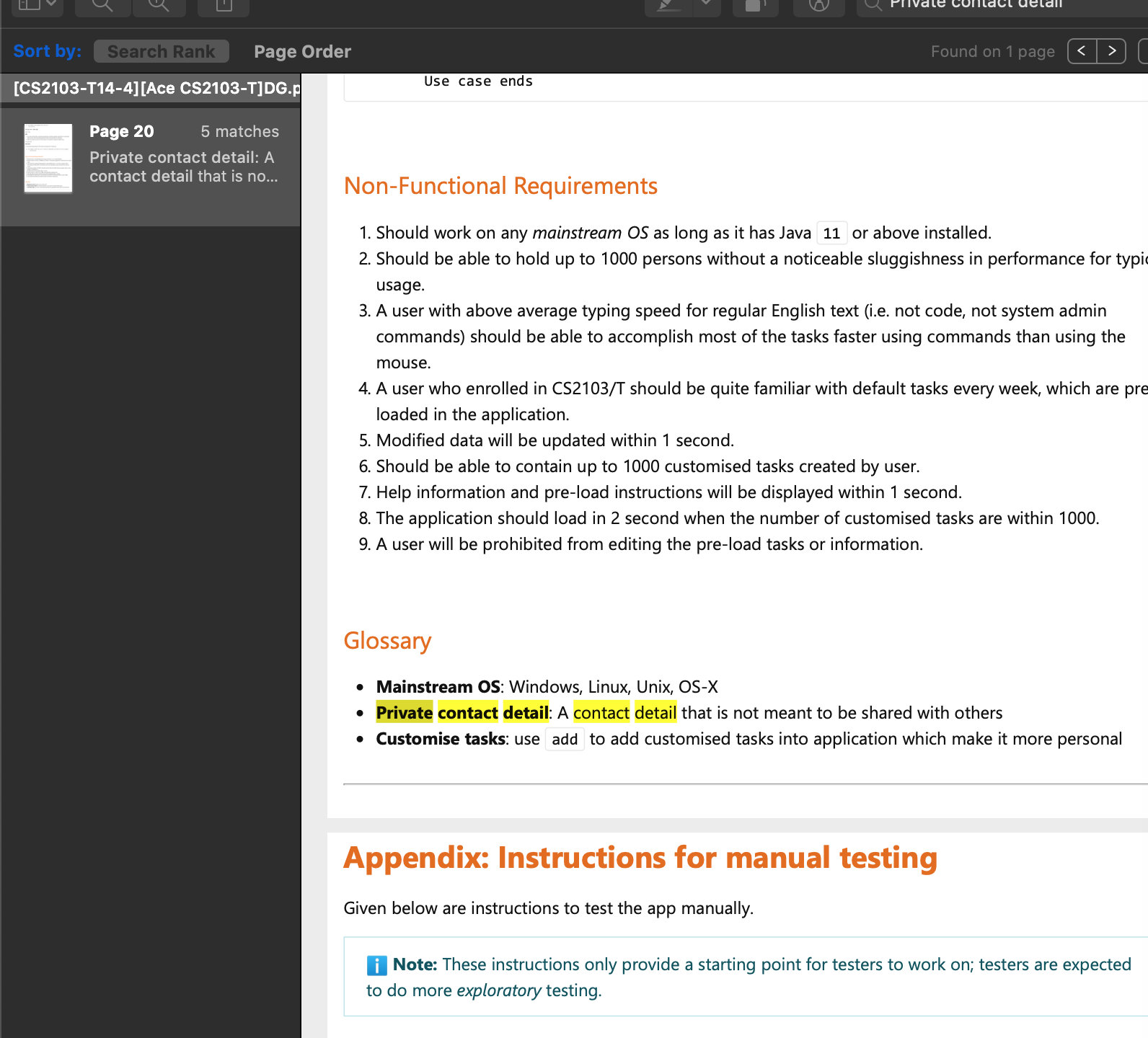Click the search field with Private contact detail

pyautogui.click(x=1002, y=6)
